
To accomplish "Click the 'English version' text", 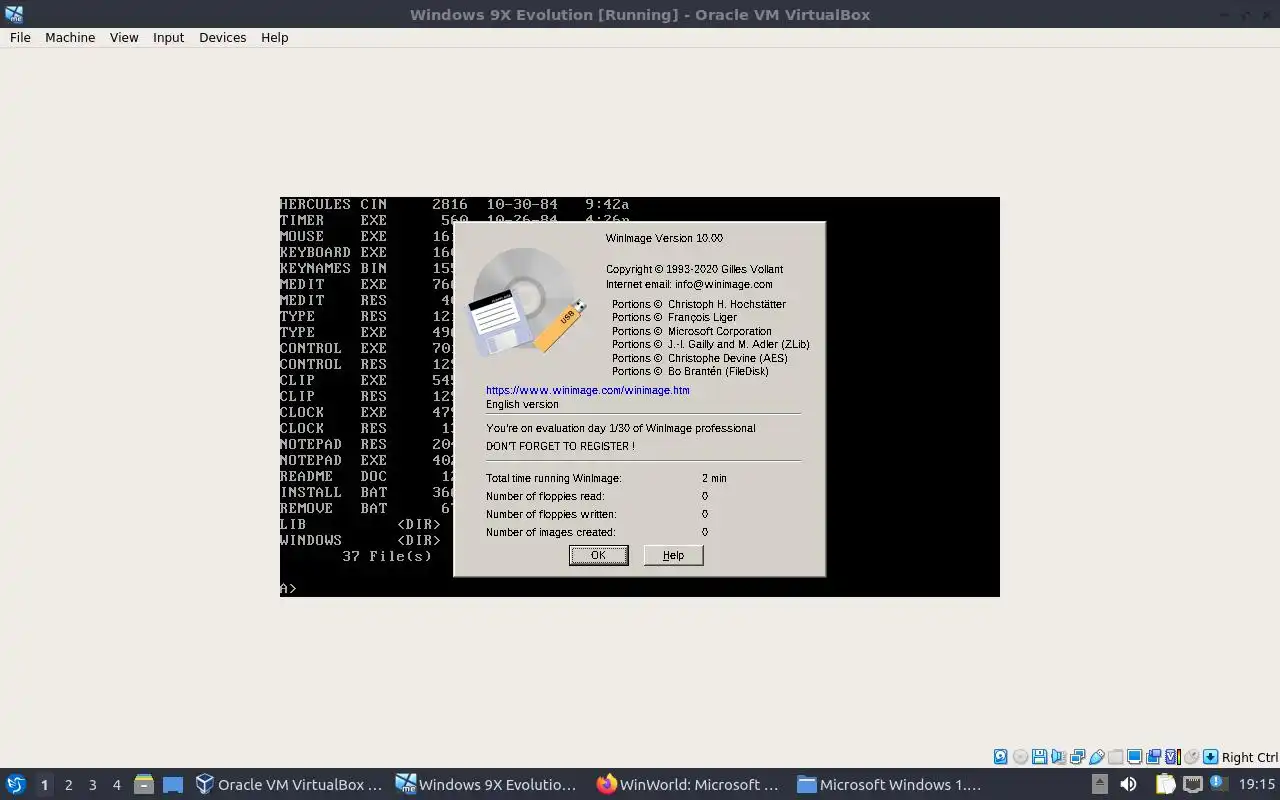I will click(x=522, y=404).
